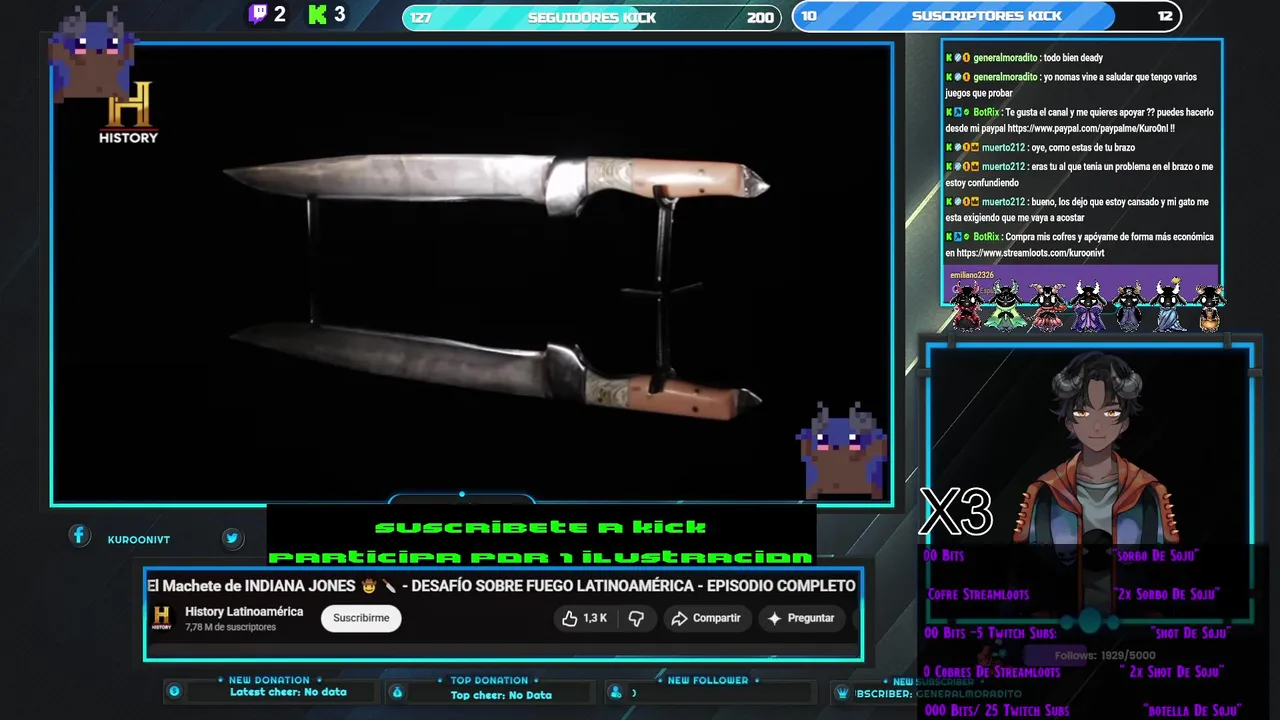Screen dimensions: 1280x720
Task: Click green check badge beside first BotRix message
Action: point(966,113)
